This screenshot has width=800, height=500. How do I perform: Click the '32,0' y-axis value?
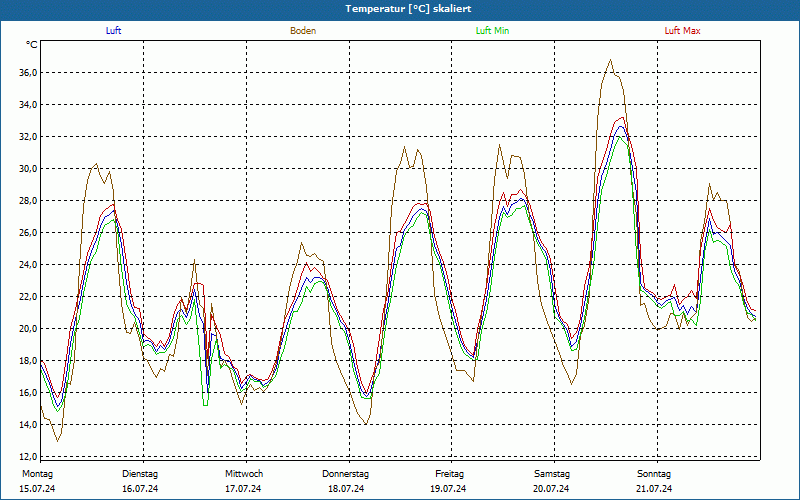coord(28,137)
